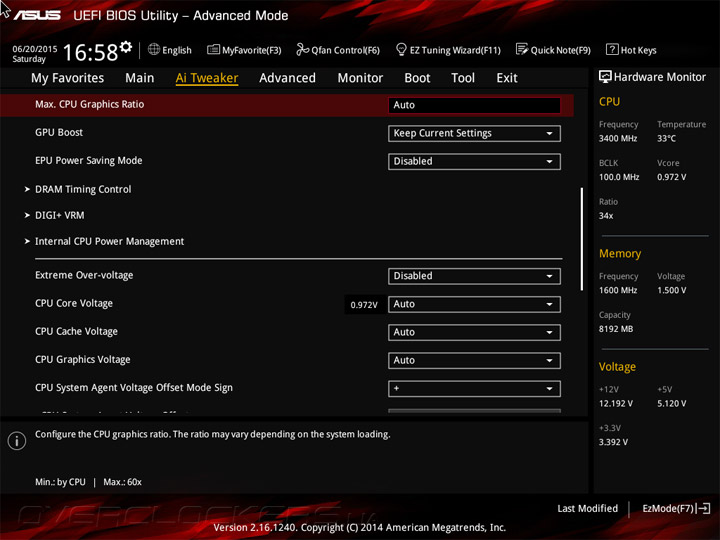Click the 33°C temperature value
The height and width of the screenshot is (540, 720).
[x=666, y=138]
